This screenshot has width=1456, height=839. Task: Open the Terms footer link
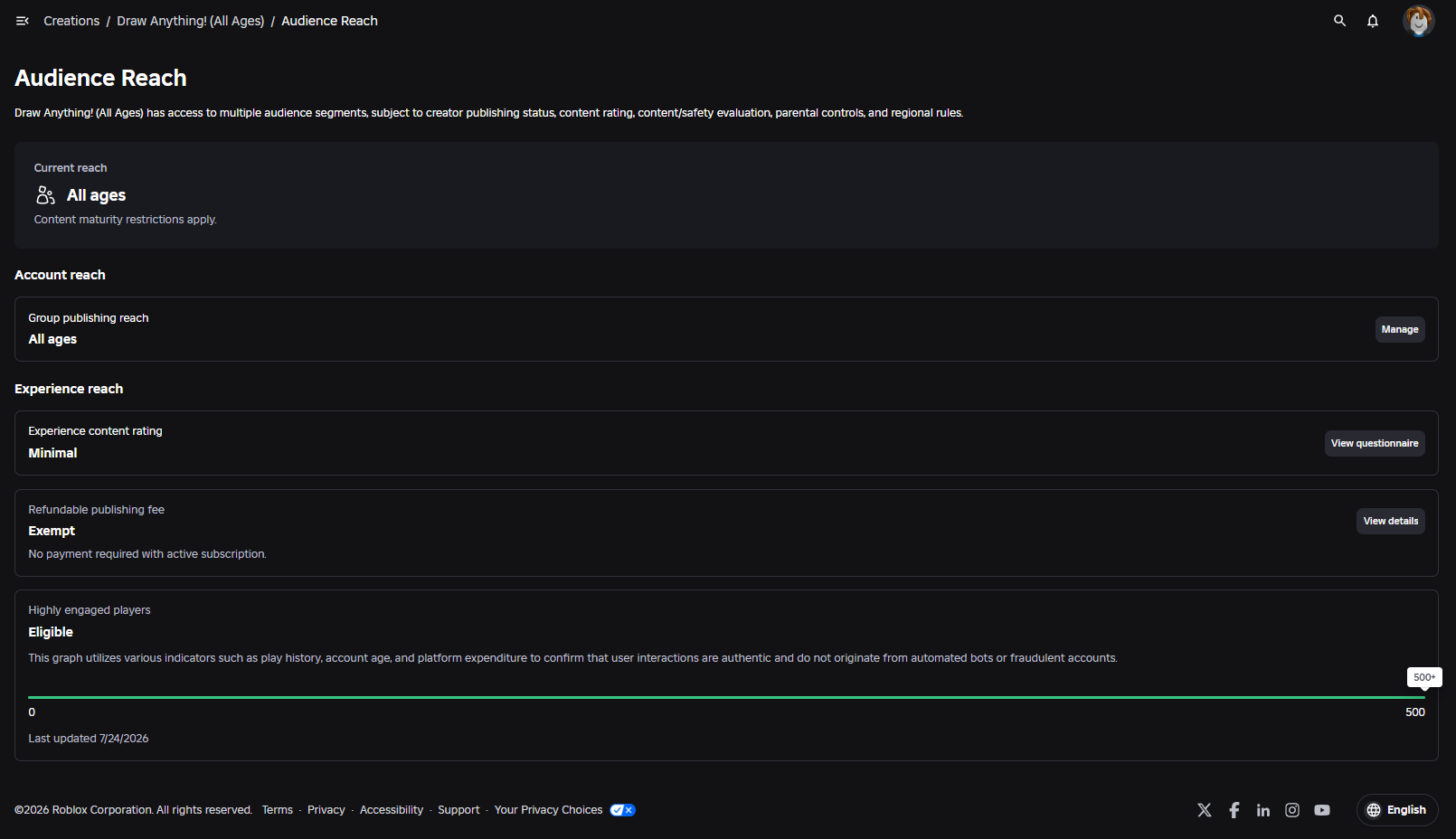tap(278, 810)
